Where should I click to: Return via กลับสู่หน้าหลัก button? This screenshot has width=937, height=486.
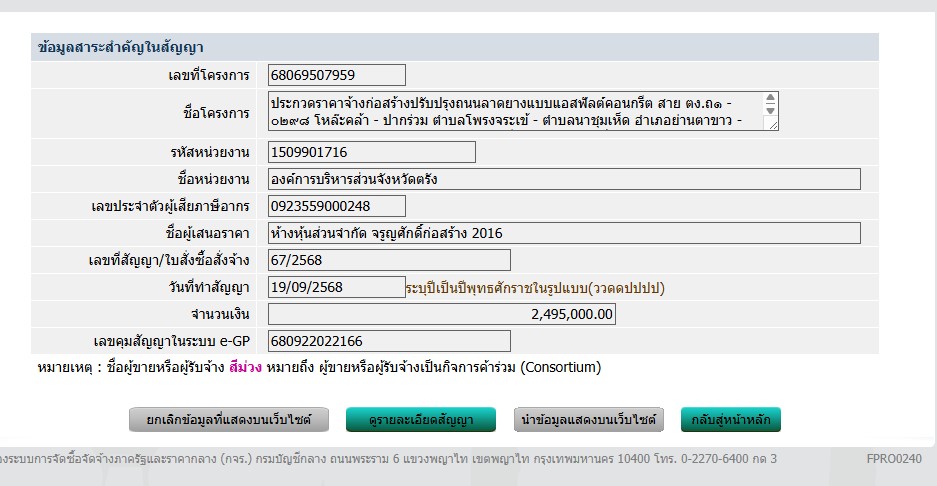(x=731, y=420)
